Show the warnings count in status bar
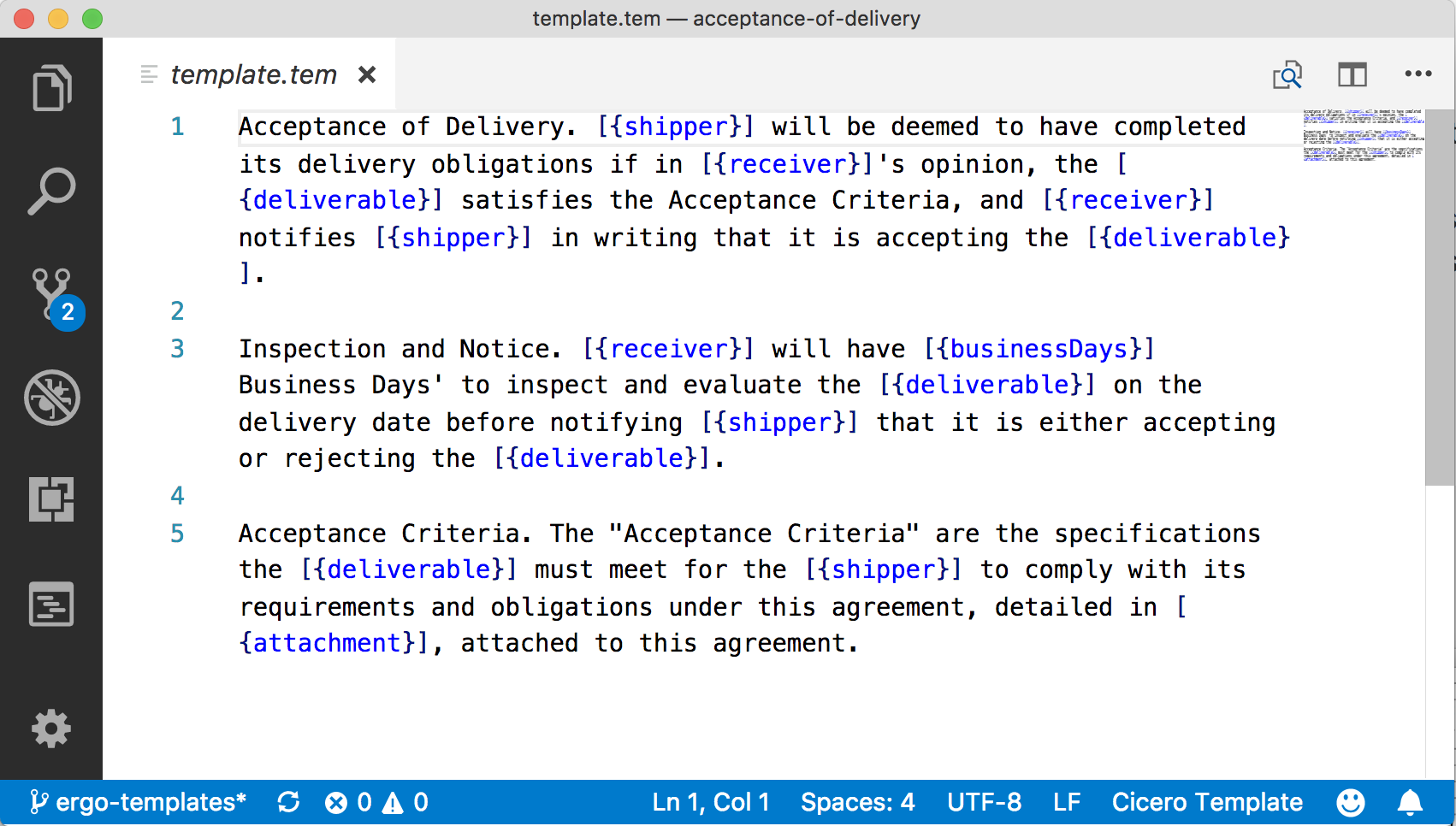This screenshot has height=826, width=1456. 405,802
